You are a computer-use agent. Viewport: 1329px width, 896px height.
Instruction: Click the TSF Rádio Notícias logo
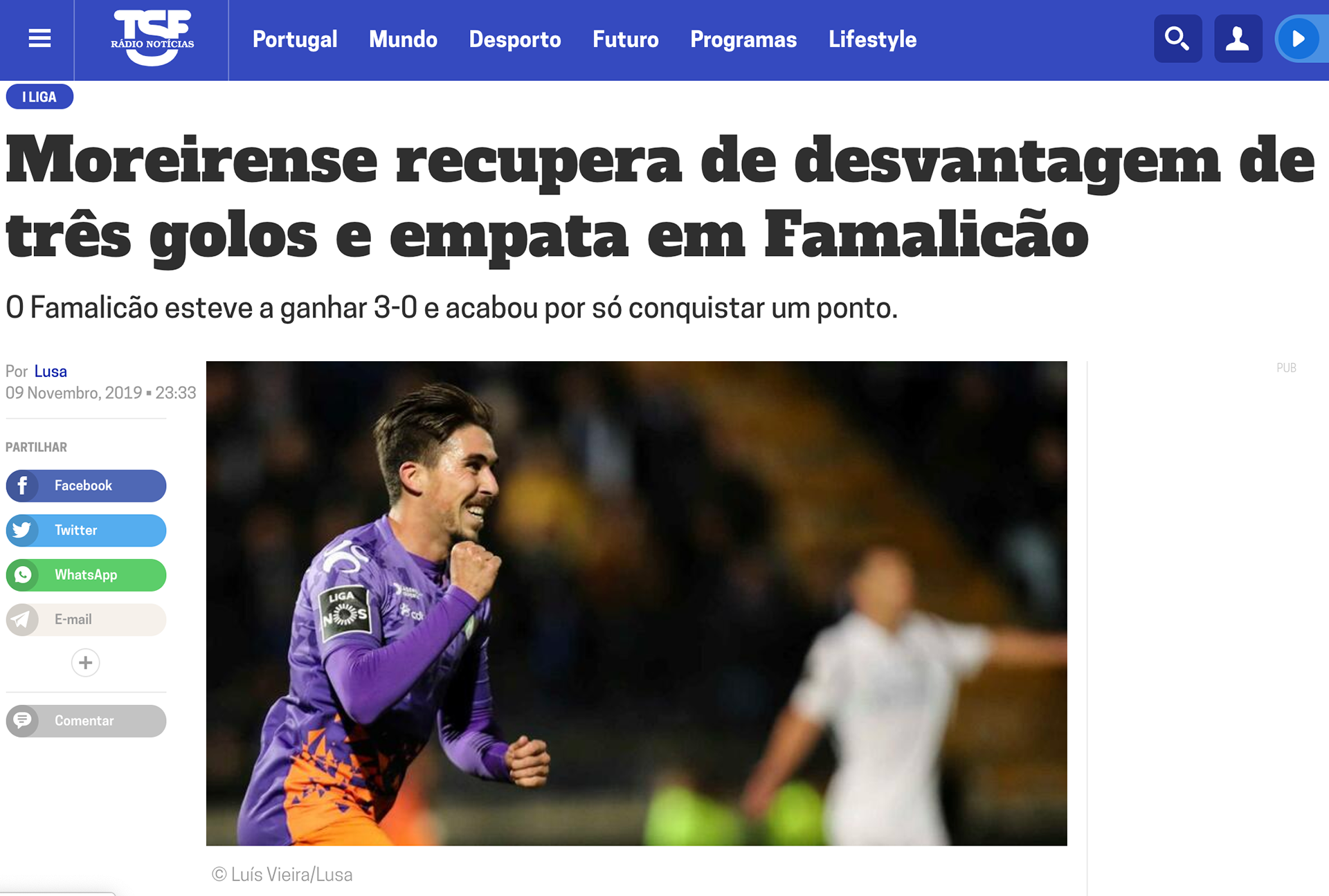tap(152, 38)
